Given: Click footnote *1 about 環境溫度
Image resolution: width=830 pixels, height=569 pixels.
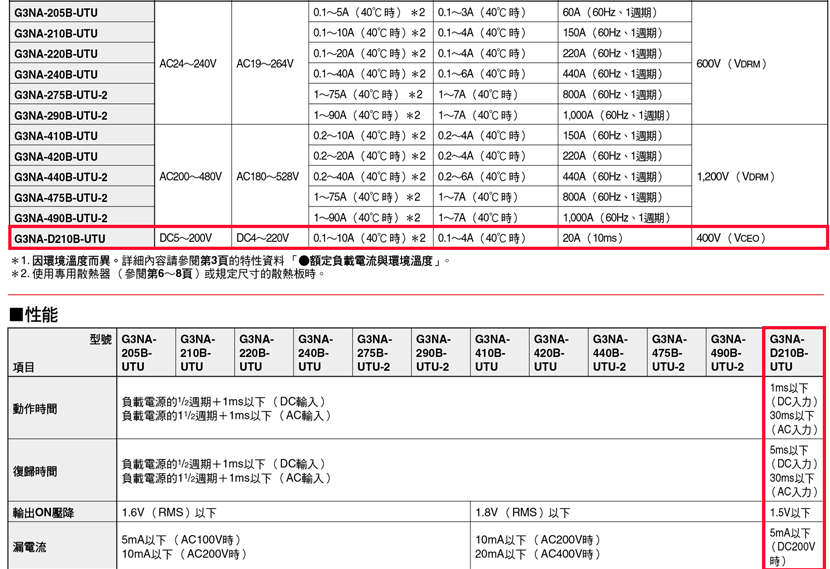Looking at the screenshot, I should 231,260.
